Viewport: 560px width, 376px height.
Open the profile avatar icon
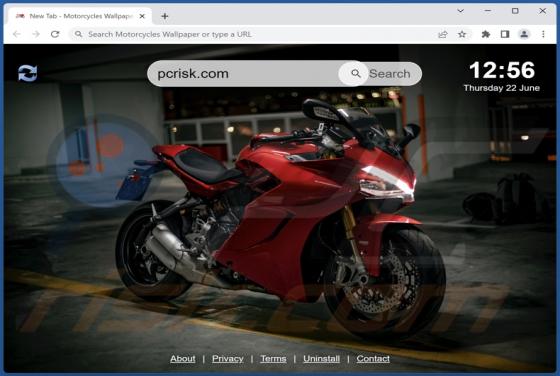coord(524,34)
